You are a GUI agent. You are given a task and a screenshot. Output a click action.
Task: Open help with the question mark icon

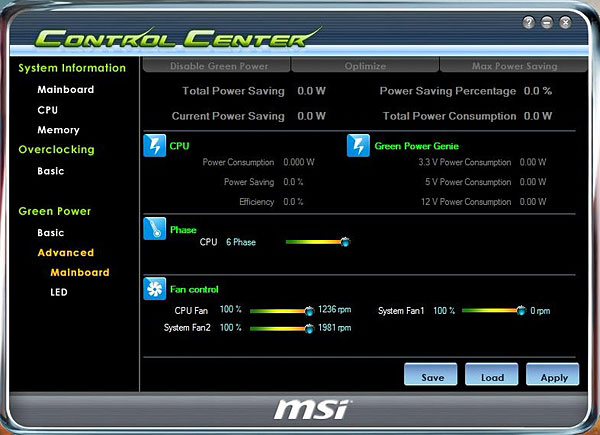(528, 23)
